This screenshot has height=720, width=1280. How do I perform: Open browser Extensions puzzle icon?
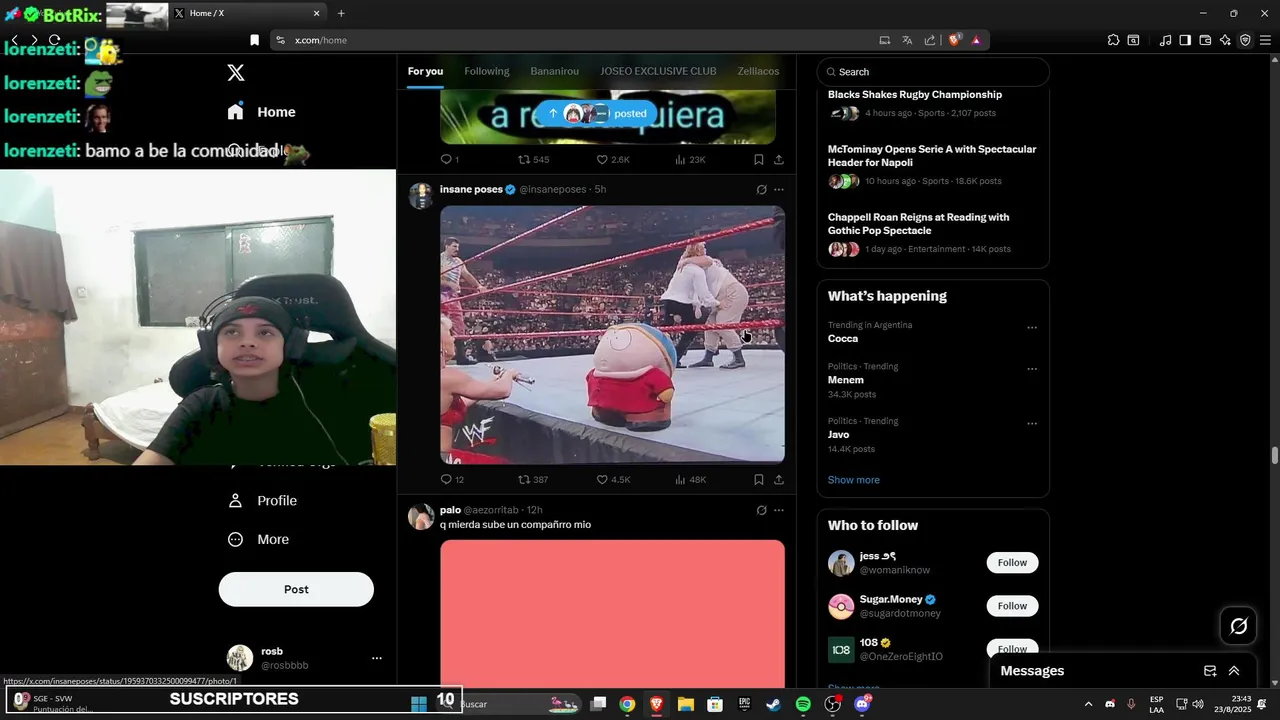[x=1113, y=40]
